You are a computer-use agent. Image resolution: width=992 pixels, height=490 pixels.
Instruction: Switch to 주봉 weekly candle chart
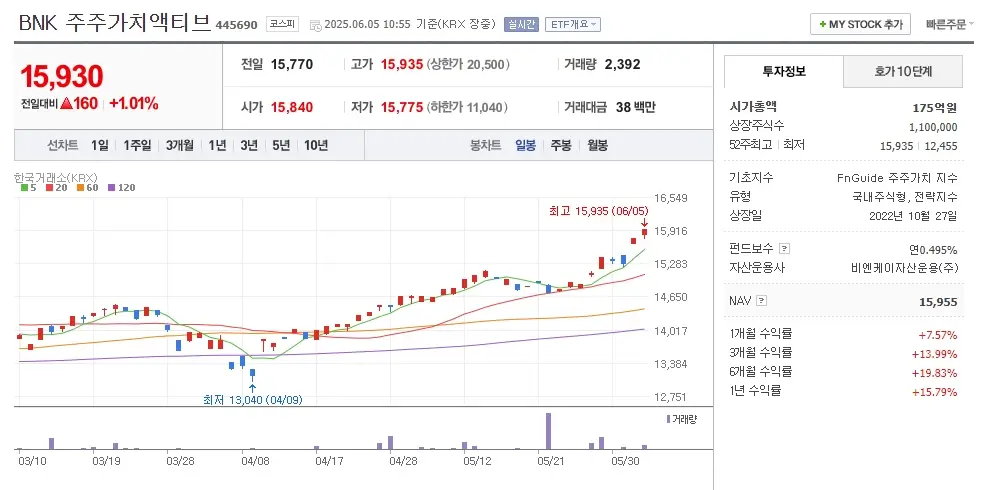point(560,145)
